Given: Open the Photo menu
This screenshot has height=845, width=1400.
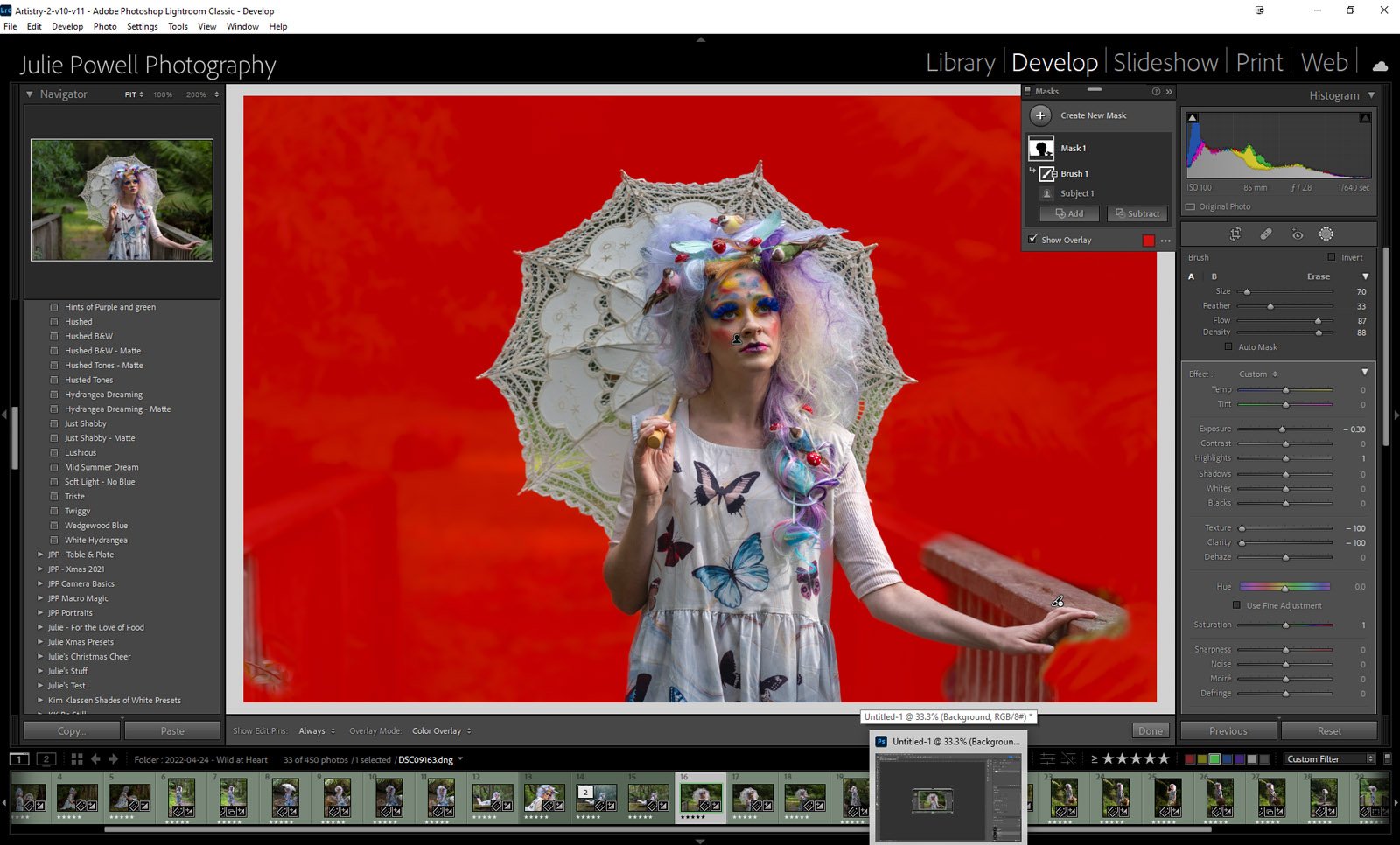Looking at the screenshot, I should [x=105, y=26].
